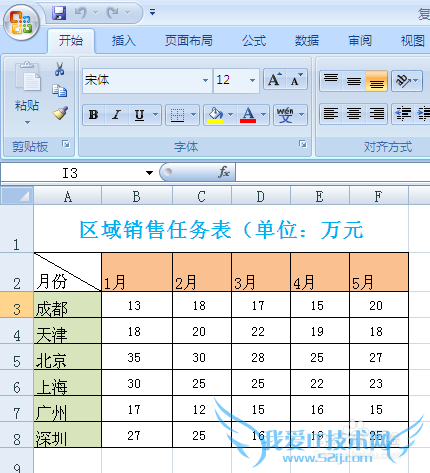The height and width of the screenshot is (473, 430).
Task: Open the 审阅 ribbon tab
Action: [x=360, y=41]
